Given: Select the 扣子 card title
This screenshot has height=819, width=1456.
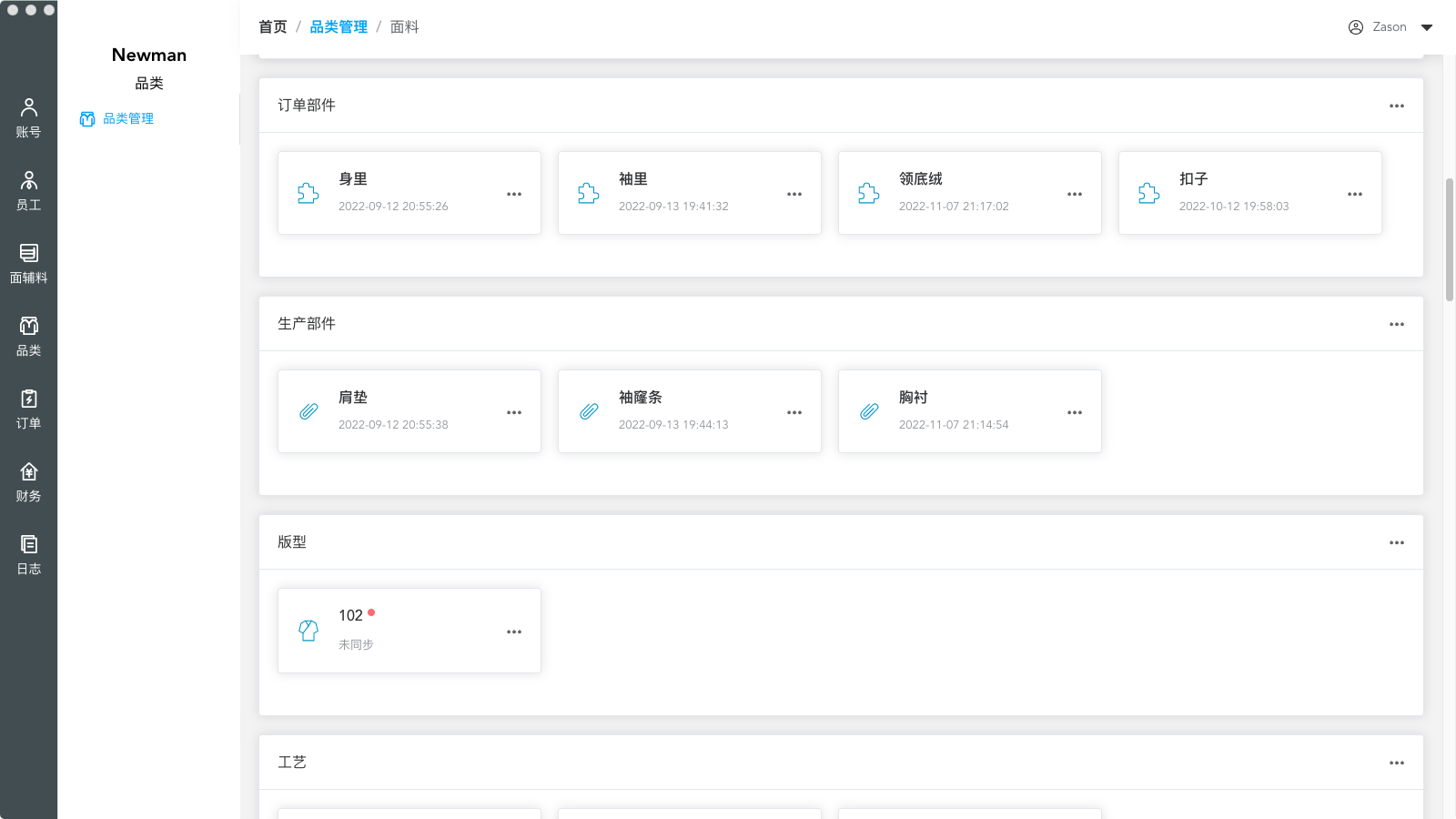Looking at the screenshot, I should pyautogui.click(x=1194, y=179).
